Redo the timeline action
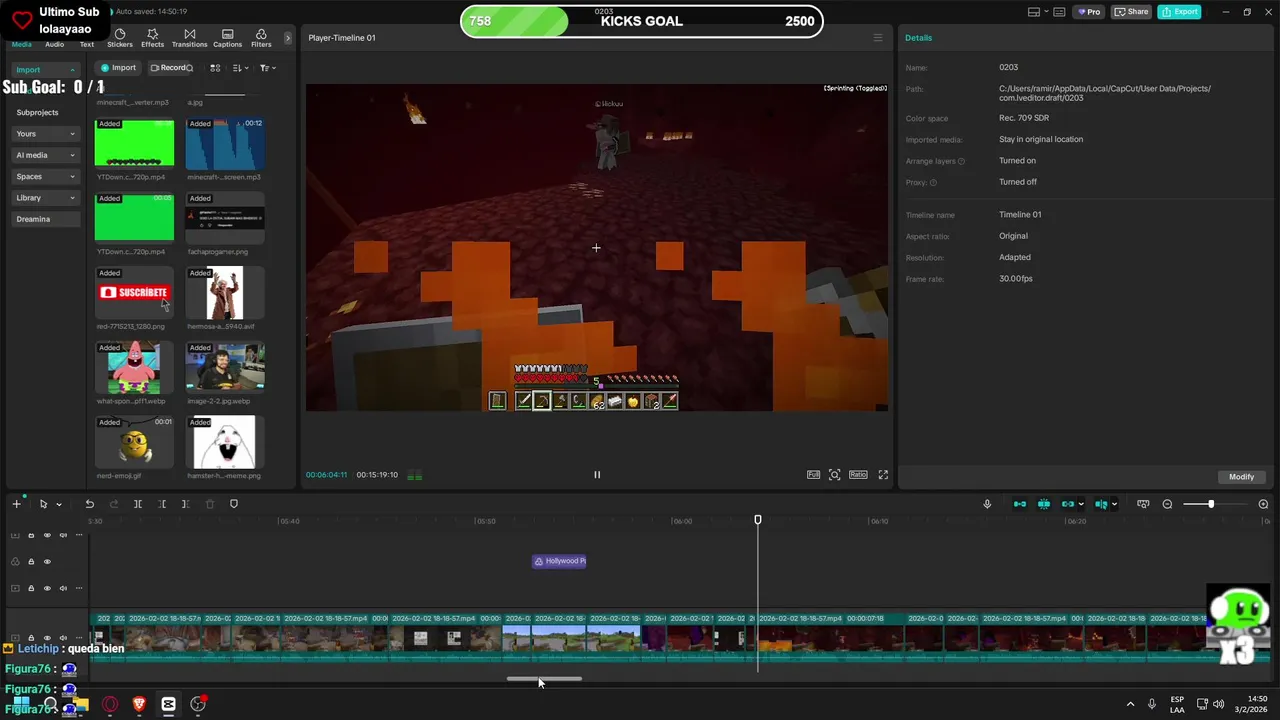Viewport: 1280px width, 720px height. (x=114, y=504)
